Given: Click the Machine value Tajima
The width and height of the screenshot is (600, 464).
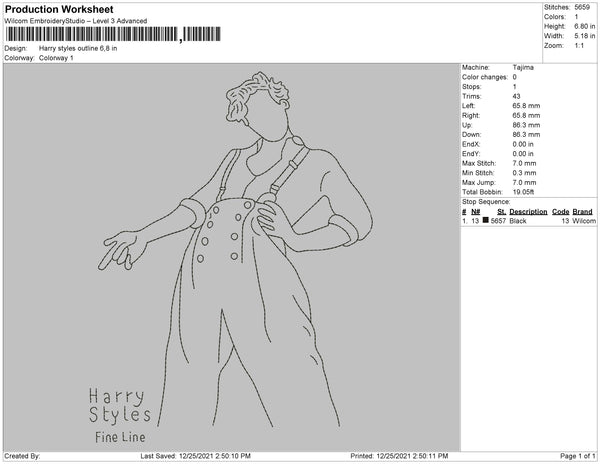Looking at the screenshot, I should coord(523,67).
